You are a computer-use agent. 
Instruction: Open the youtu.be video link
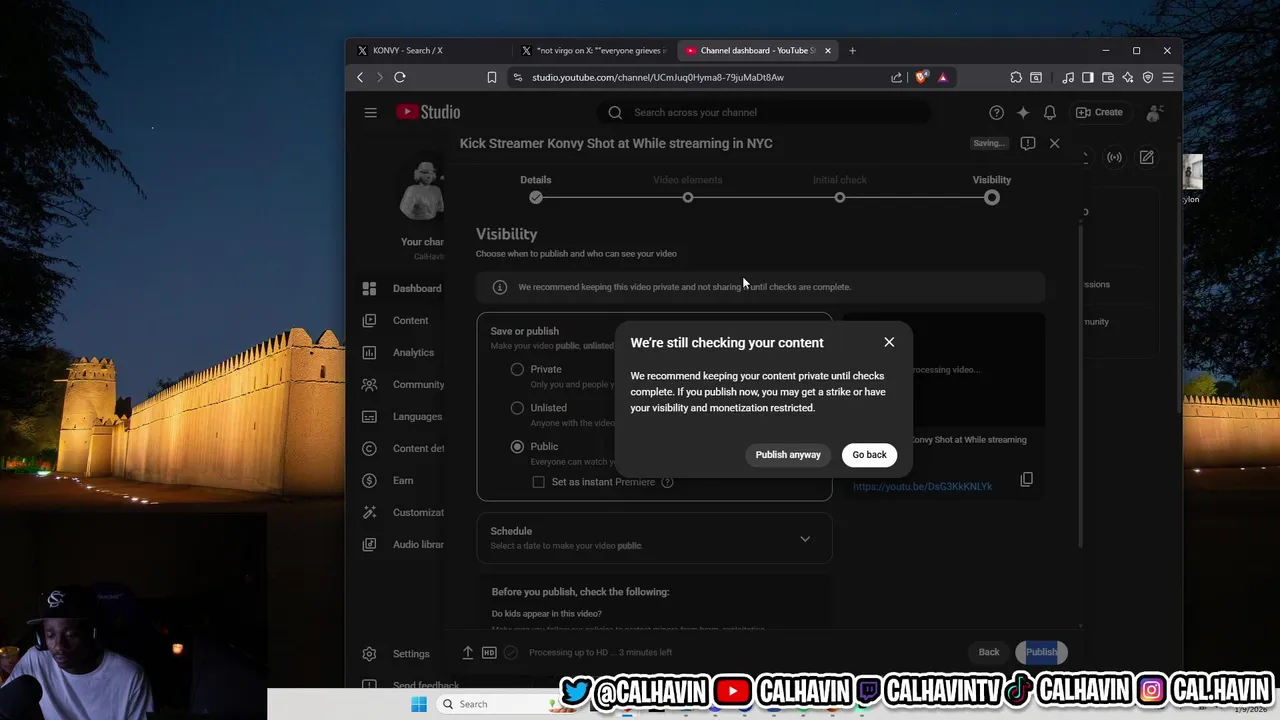tap(922, 487)
